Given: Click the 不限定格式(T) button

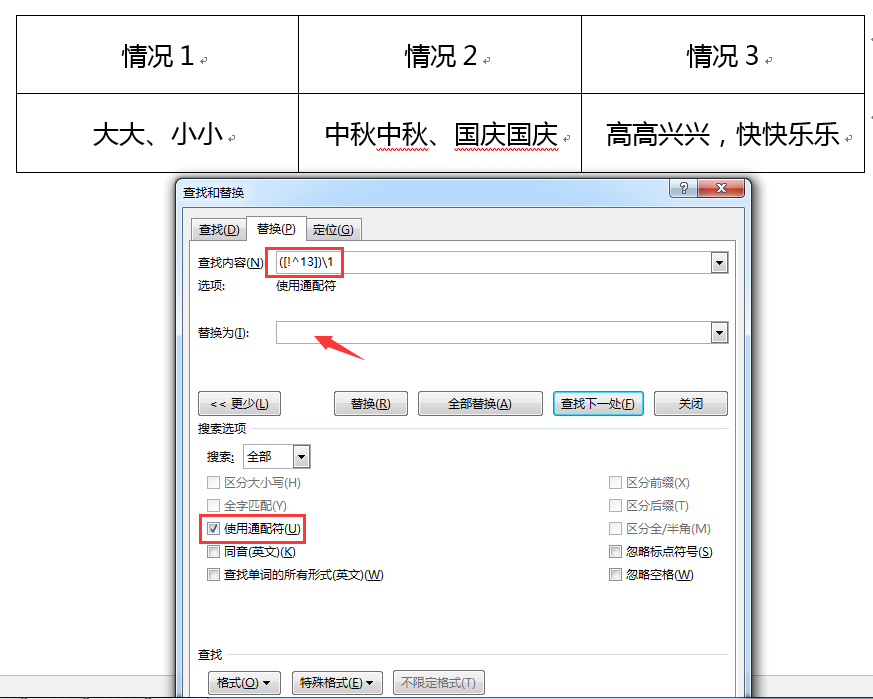Looking at the screenshot, I should 439,682.
